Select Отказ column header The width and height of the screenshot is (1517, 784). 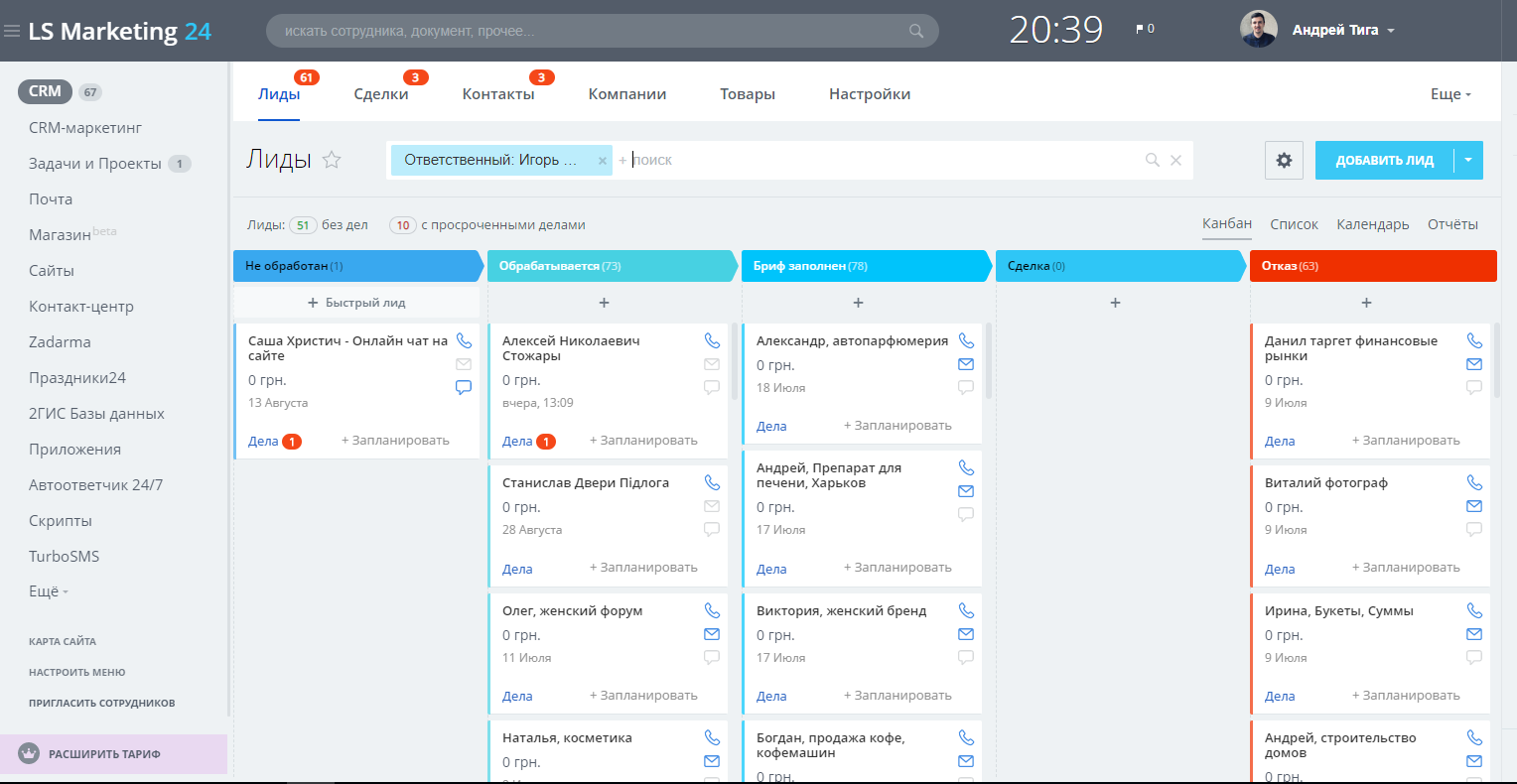[x=1373, y=266]
